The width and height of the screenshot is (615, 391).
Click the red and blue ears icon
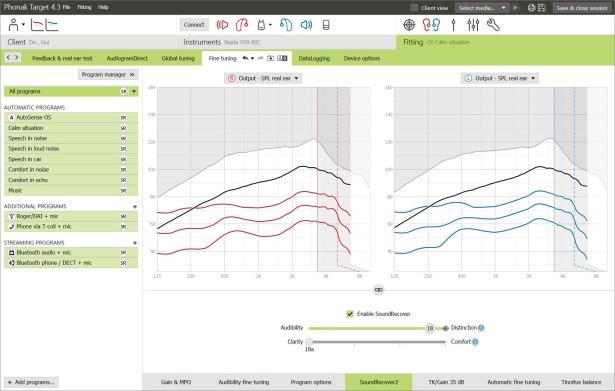[x=431, y=25]
